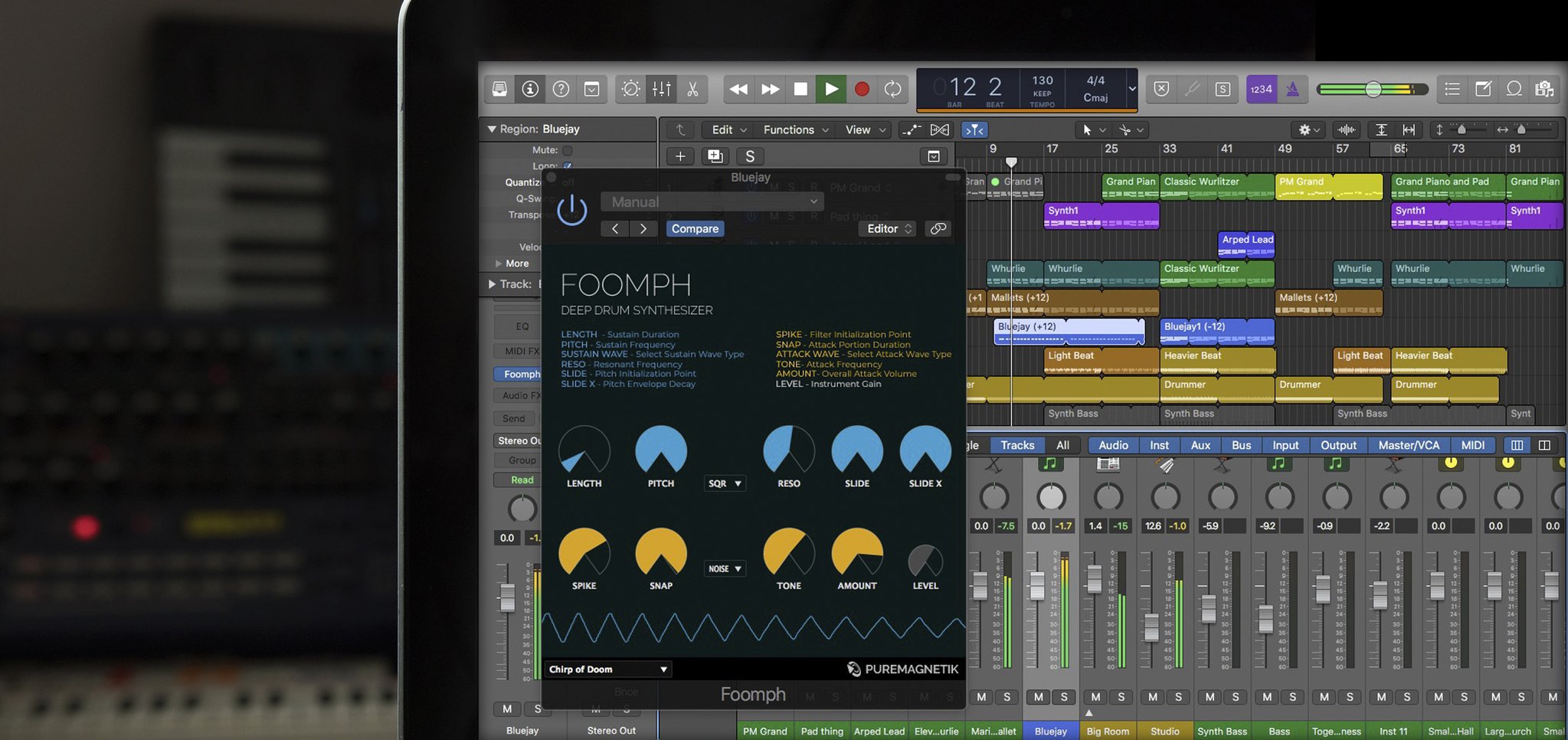
Task: Open the Functions menu
Action: click(796, 129)
